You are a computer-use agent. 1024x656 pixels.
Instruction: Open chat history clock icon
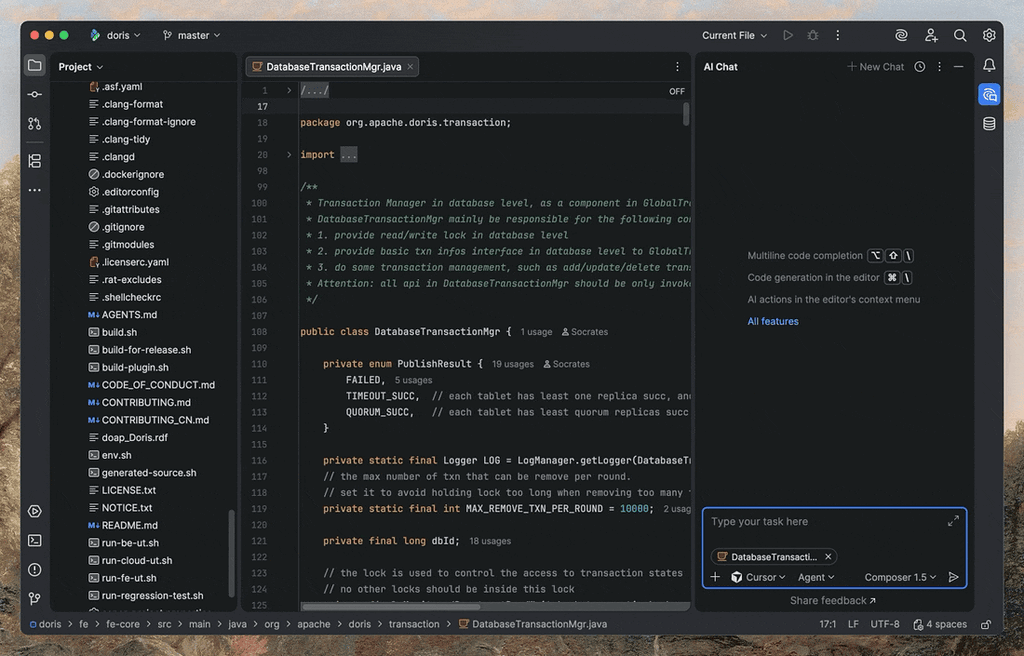click(920, 67)
